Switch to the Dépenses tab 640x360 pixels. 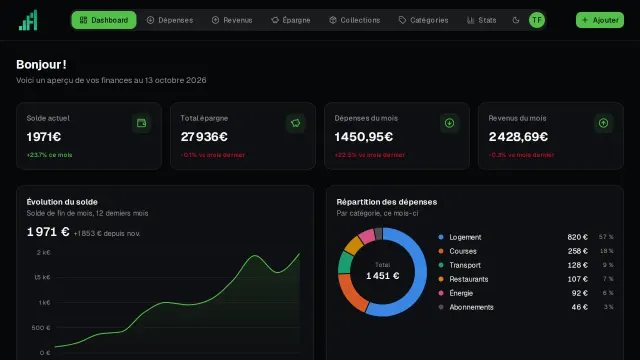tap(170, 20)
